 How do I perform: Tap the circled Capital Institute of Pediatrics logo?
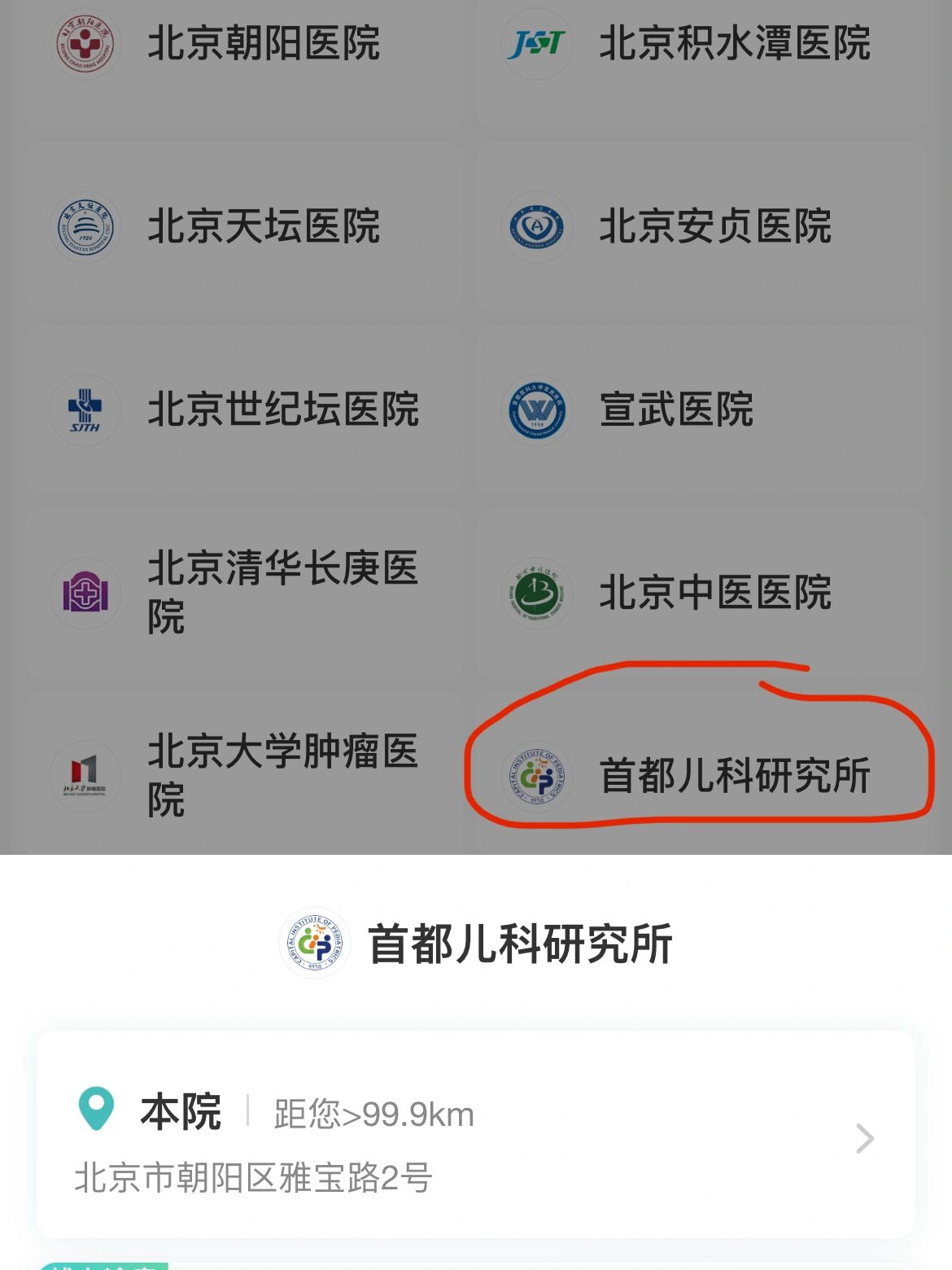coord(537,777)
